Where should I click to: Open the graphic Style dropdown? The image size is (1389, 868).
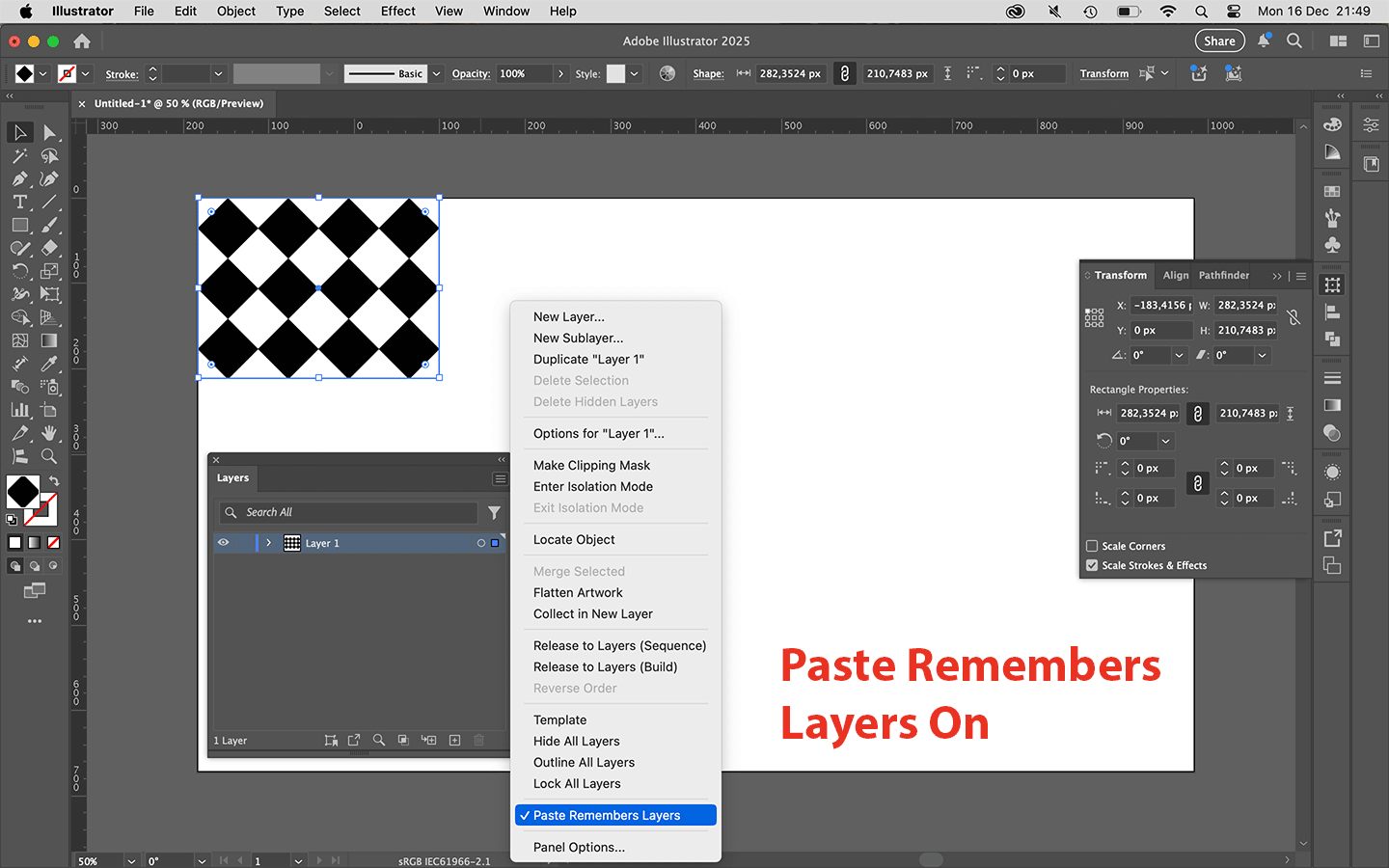[x=634, y=73]
